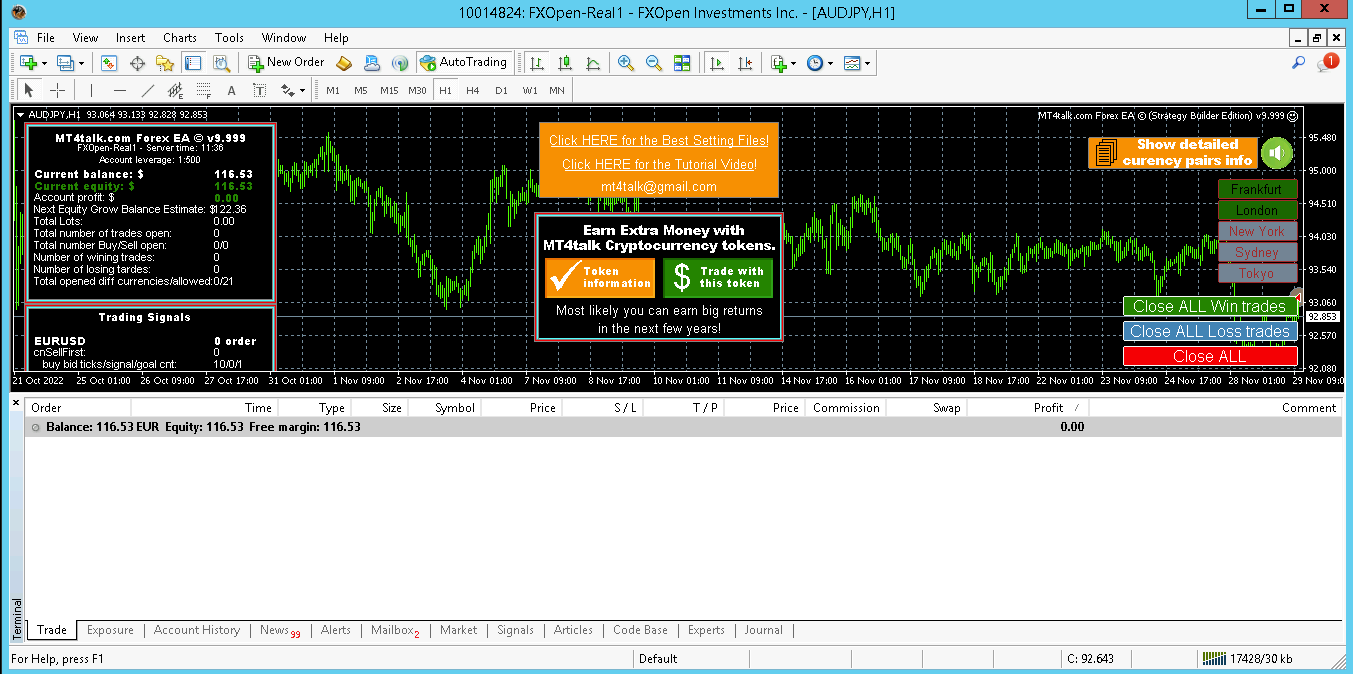Click the New Chart toolbar icon
Image resolution: width=1353 pixels, height=674 pixels.
pos(27,62)
